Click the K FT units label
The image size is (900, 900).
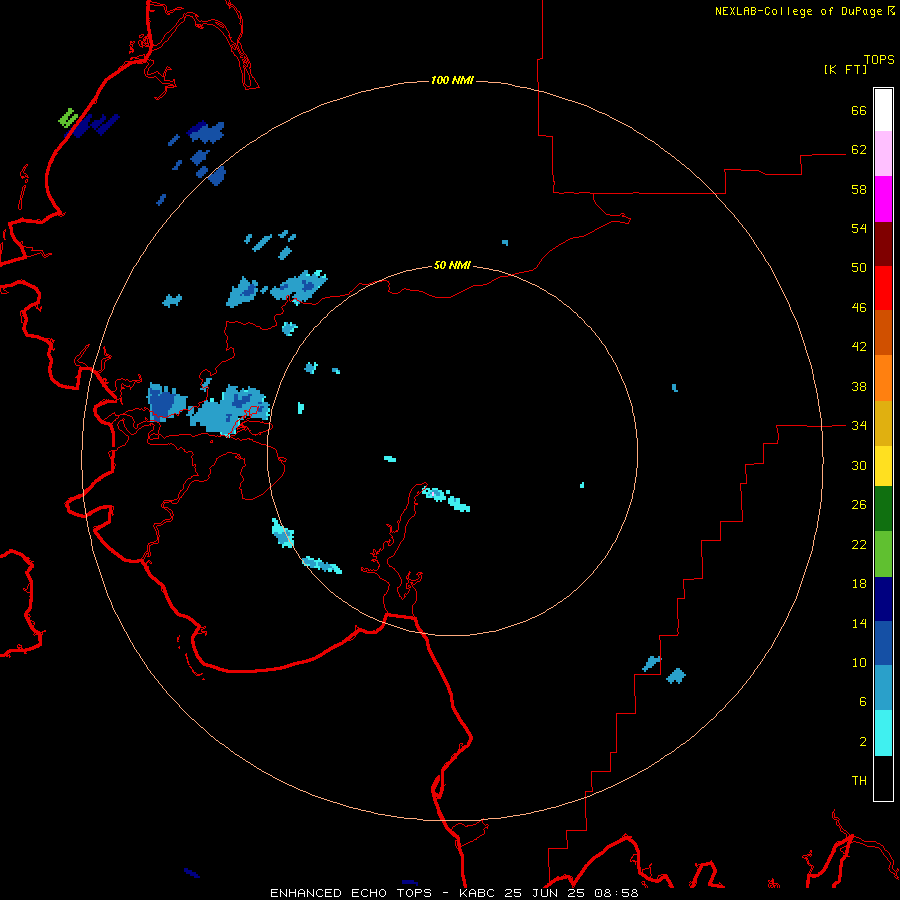pos(845,69)
